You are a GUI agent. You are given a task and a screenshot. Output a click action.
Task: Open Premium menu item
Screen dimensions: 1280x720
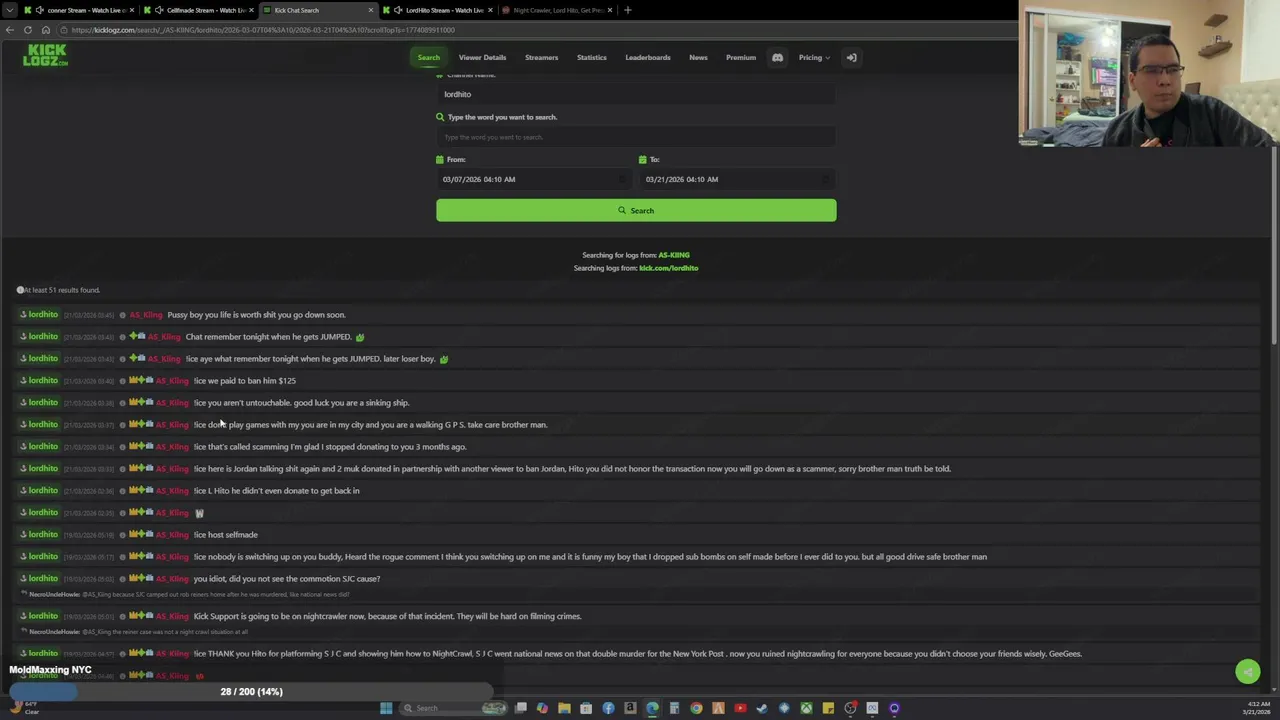(x=741, y=57)
